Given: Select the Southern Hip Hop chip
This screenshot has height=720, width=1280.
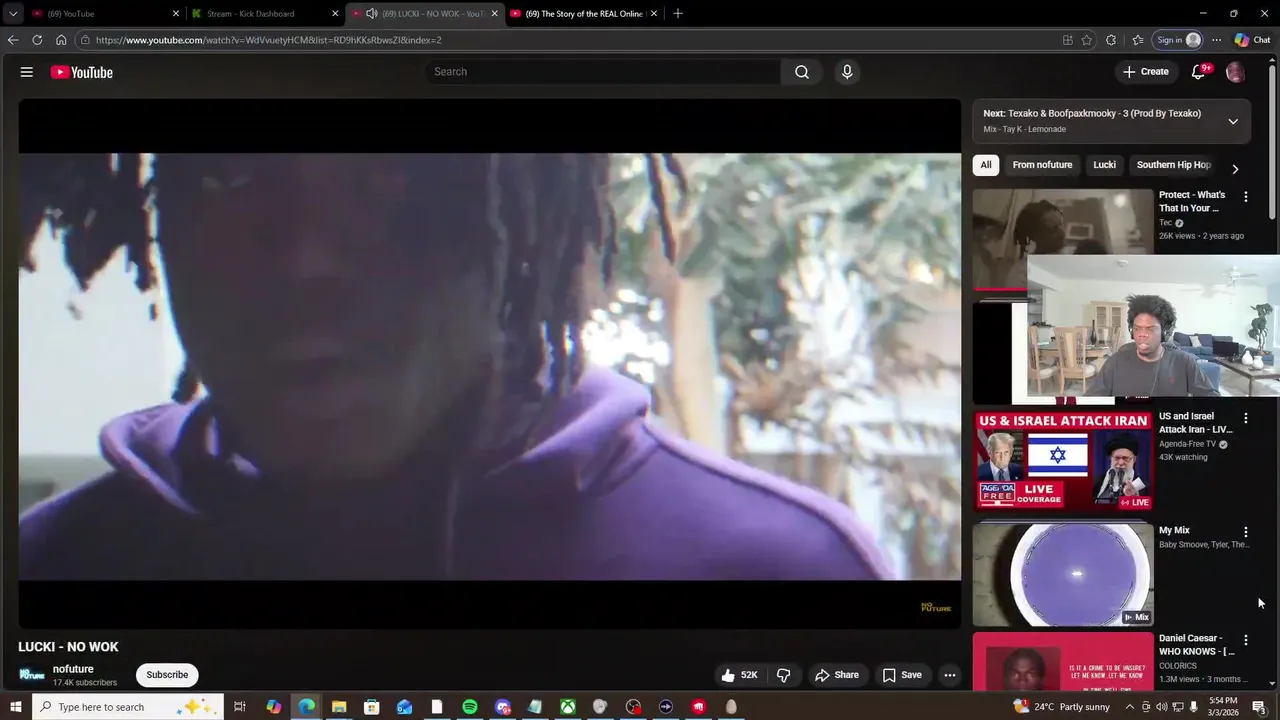Looking at the screenshot, I should click(1173, 165).
